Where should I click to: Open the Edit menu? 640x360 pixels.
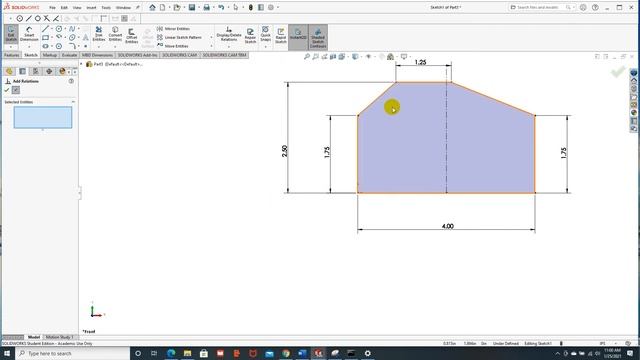[64, 8]
